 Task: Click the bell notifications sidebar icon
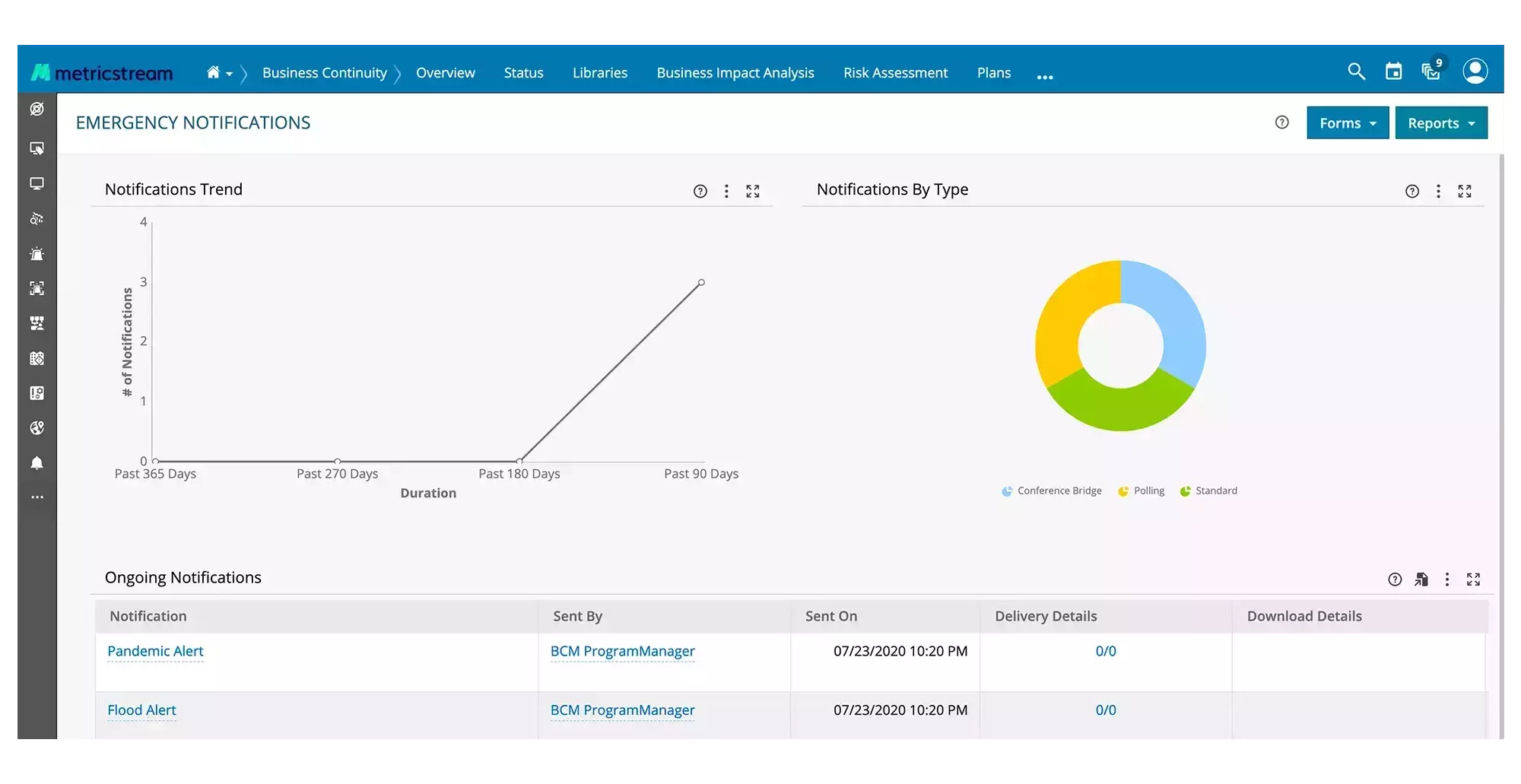point(37,463)
